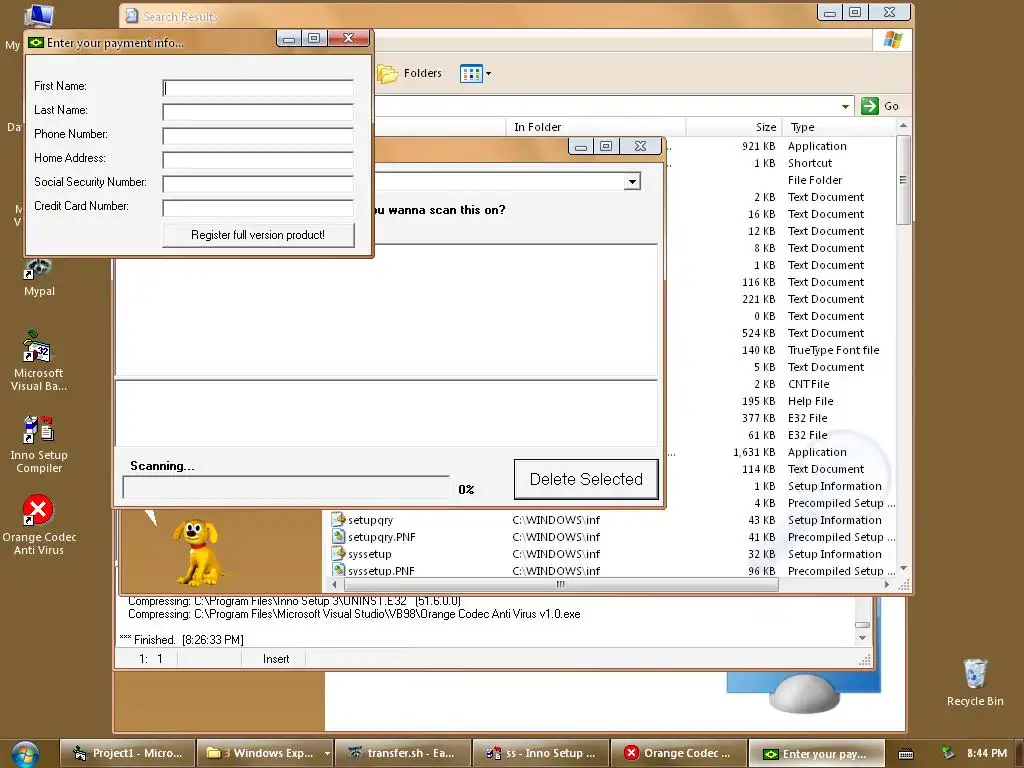Click the taskbar clock 8:44 PM
The height and width of the screenshot is (768, 1024).
987,753
